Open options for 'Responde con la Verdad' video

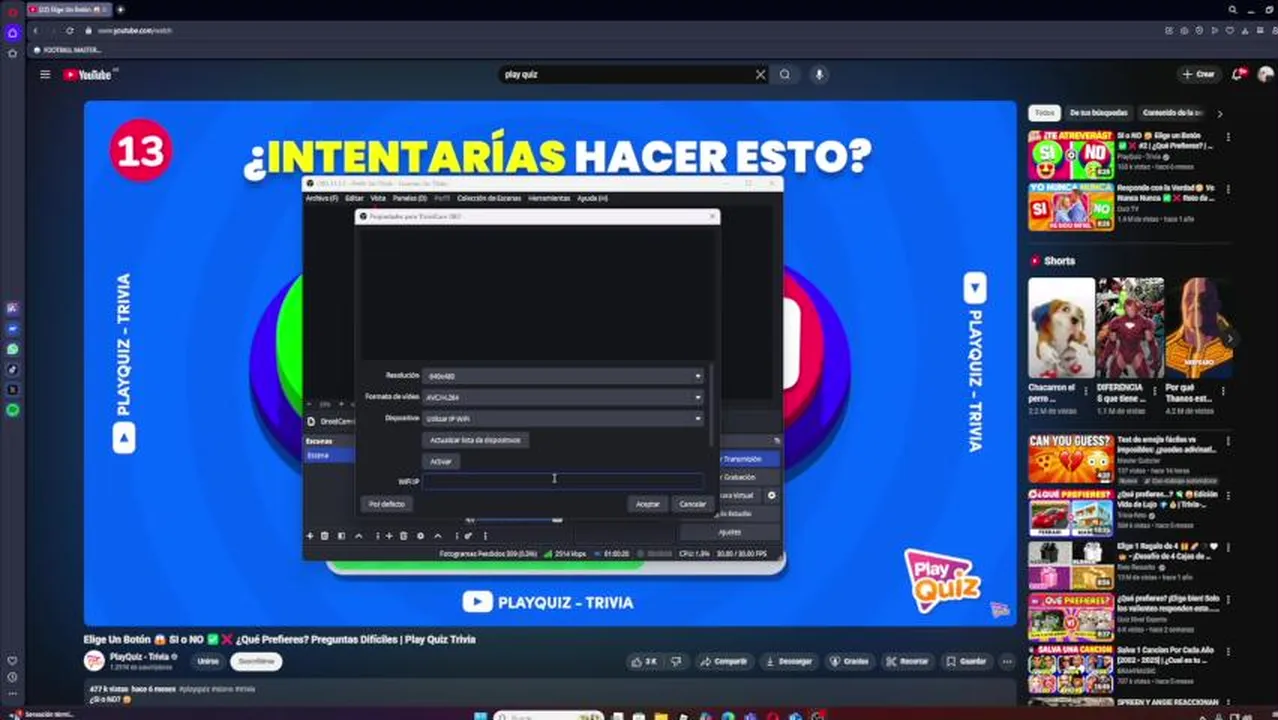[x=1227, y=189]
